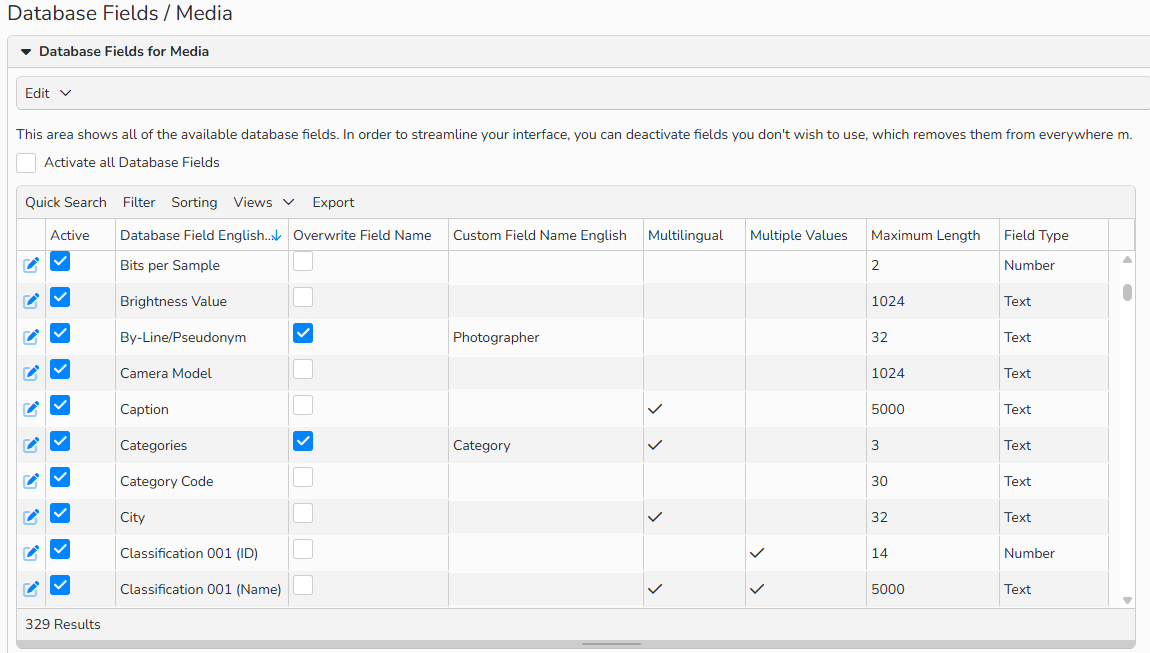1150x653 pixels.
Task: Sort by the Active column header
Action: (70, 236)
